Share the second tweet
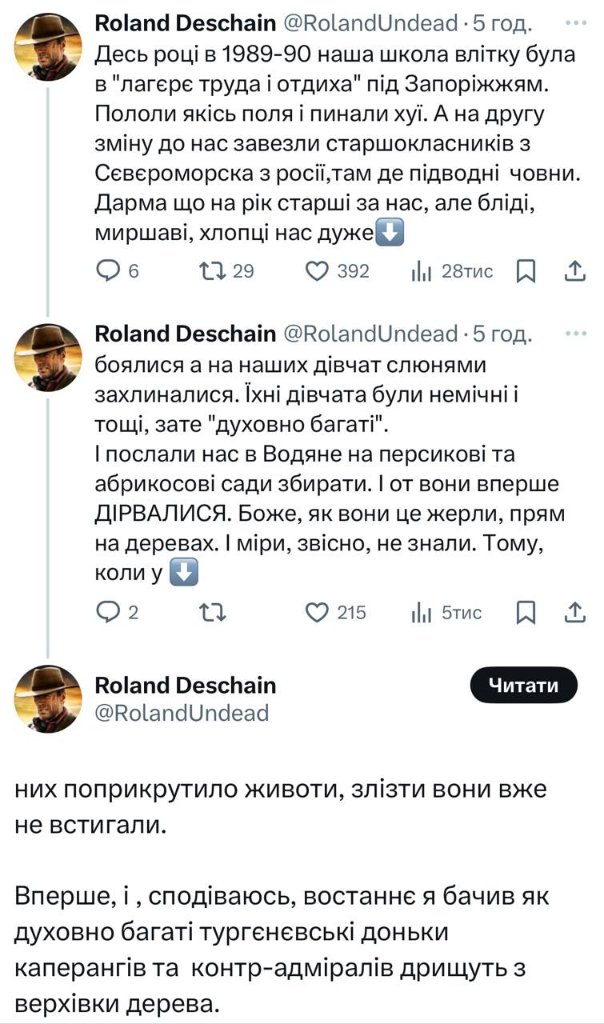Image resolution: width=604 pixels, height=1024 pixels. [x=575, y=612]
